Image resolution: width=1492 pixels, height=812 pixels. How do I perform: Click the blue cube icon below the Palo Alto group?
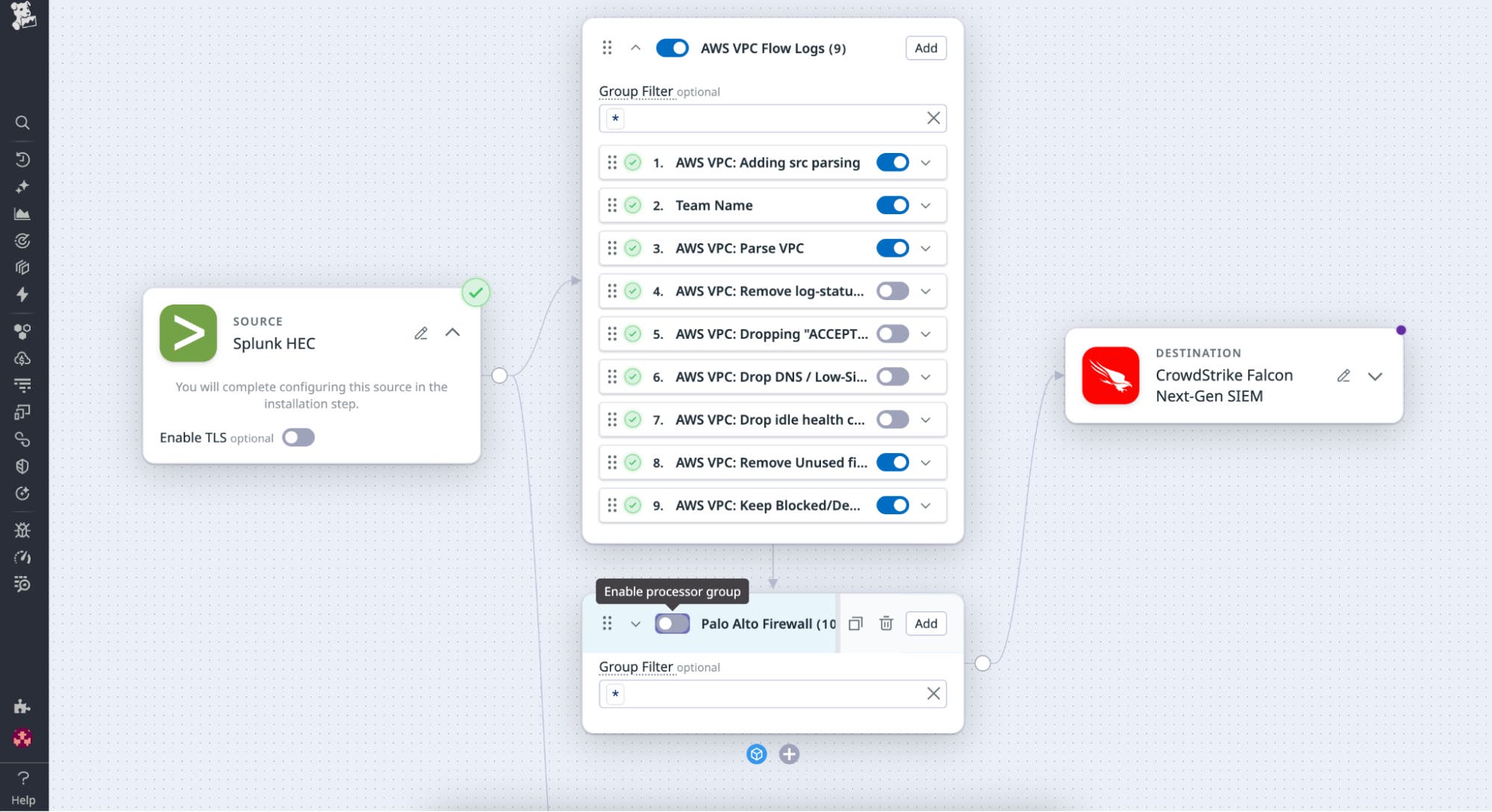(x=757, y=755)
